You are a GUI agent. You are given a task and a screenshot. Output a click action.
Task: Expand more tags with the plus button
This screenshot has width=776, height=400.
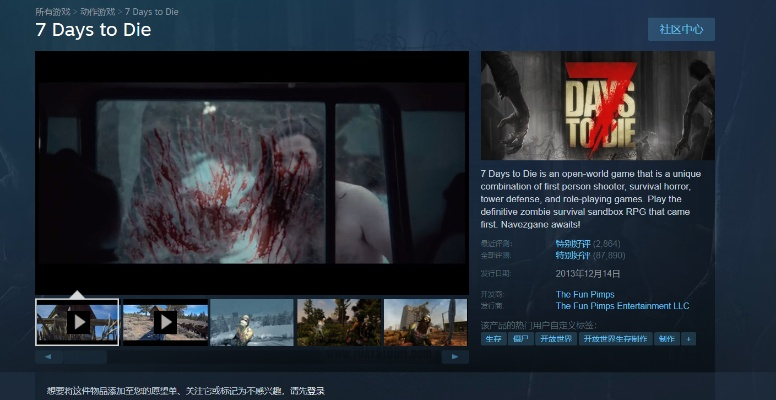tap(688, 339)
